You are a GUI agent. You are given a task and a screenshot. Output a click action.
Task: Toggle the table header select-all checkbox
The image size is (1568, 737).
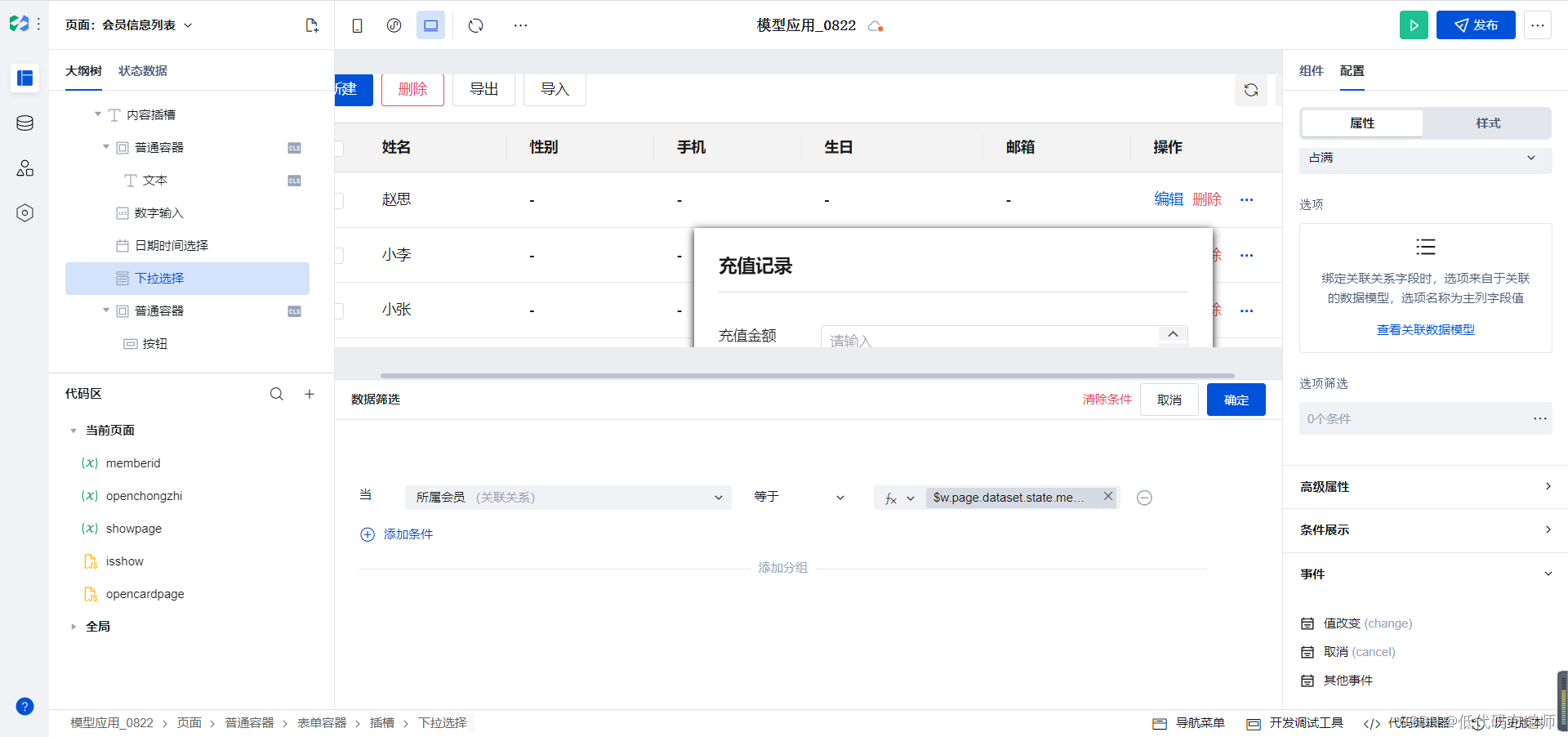point(338,148)
